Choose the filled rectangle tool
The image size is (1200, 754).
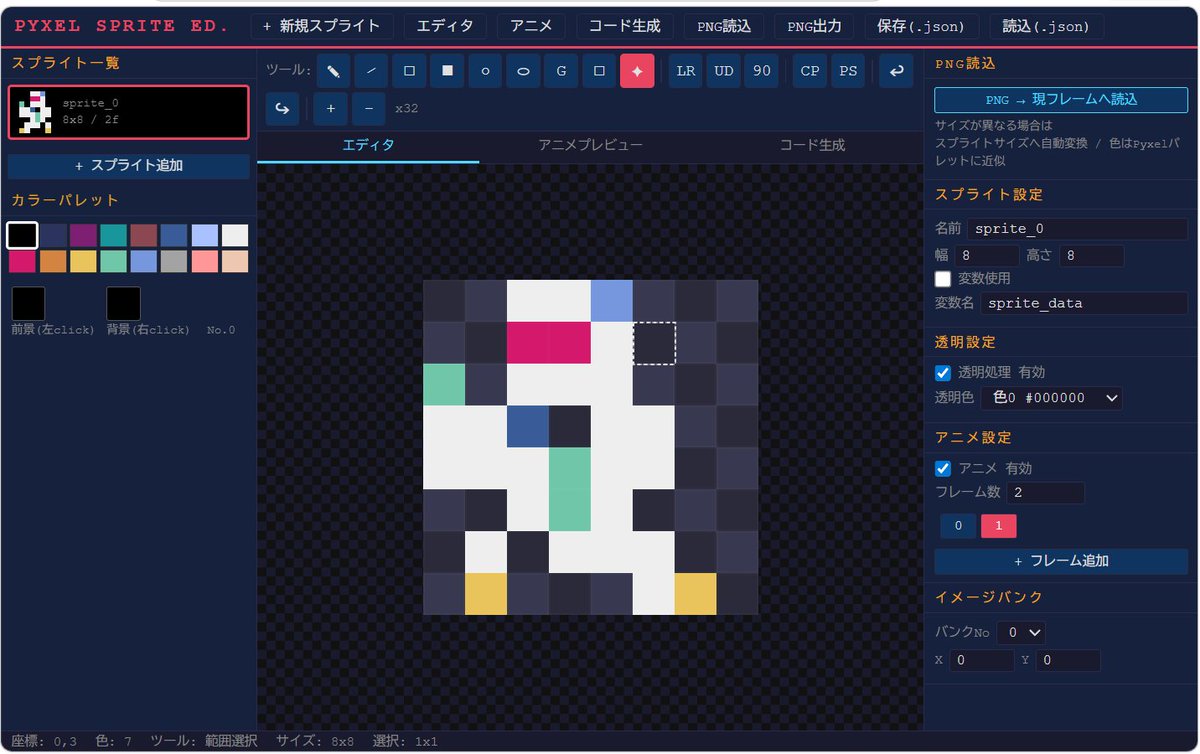(x=447, y=71)
